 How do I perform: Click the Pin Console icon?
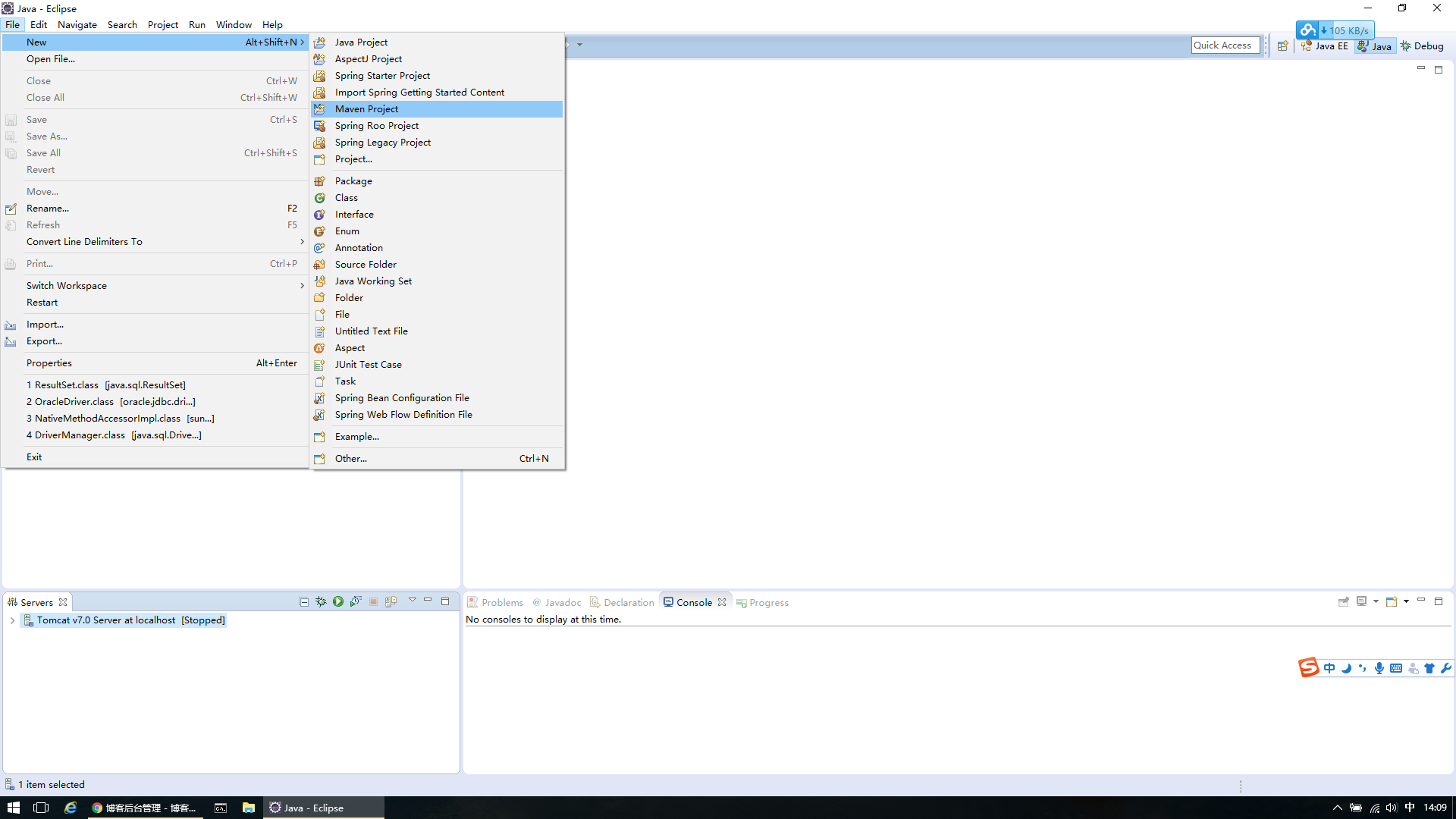(1344, 601)
